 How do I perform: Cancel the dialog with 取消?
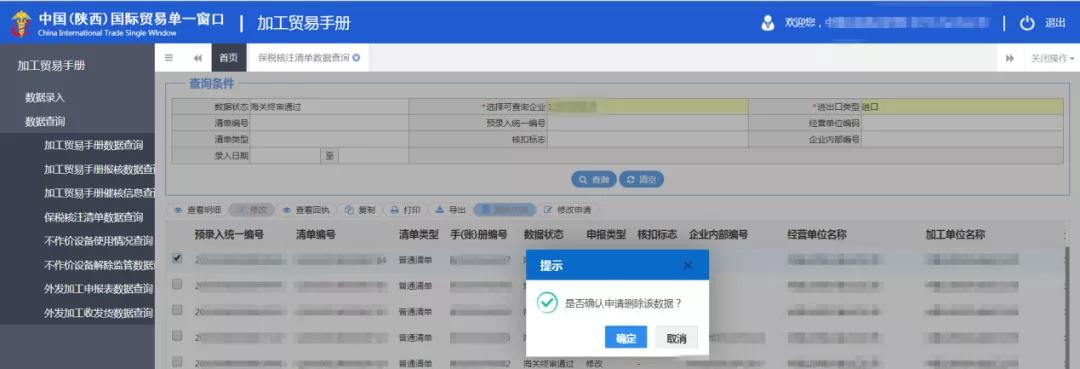pos(676,337)
